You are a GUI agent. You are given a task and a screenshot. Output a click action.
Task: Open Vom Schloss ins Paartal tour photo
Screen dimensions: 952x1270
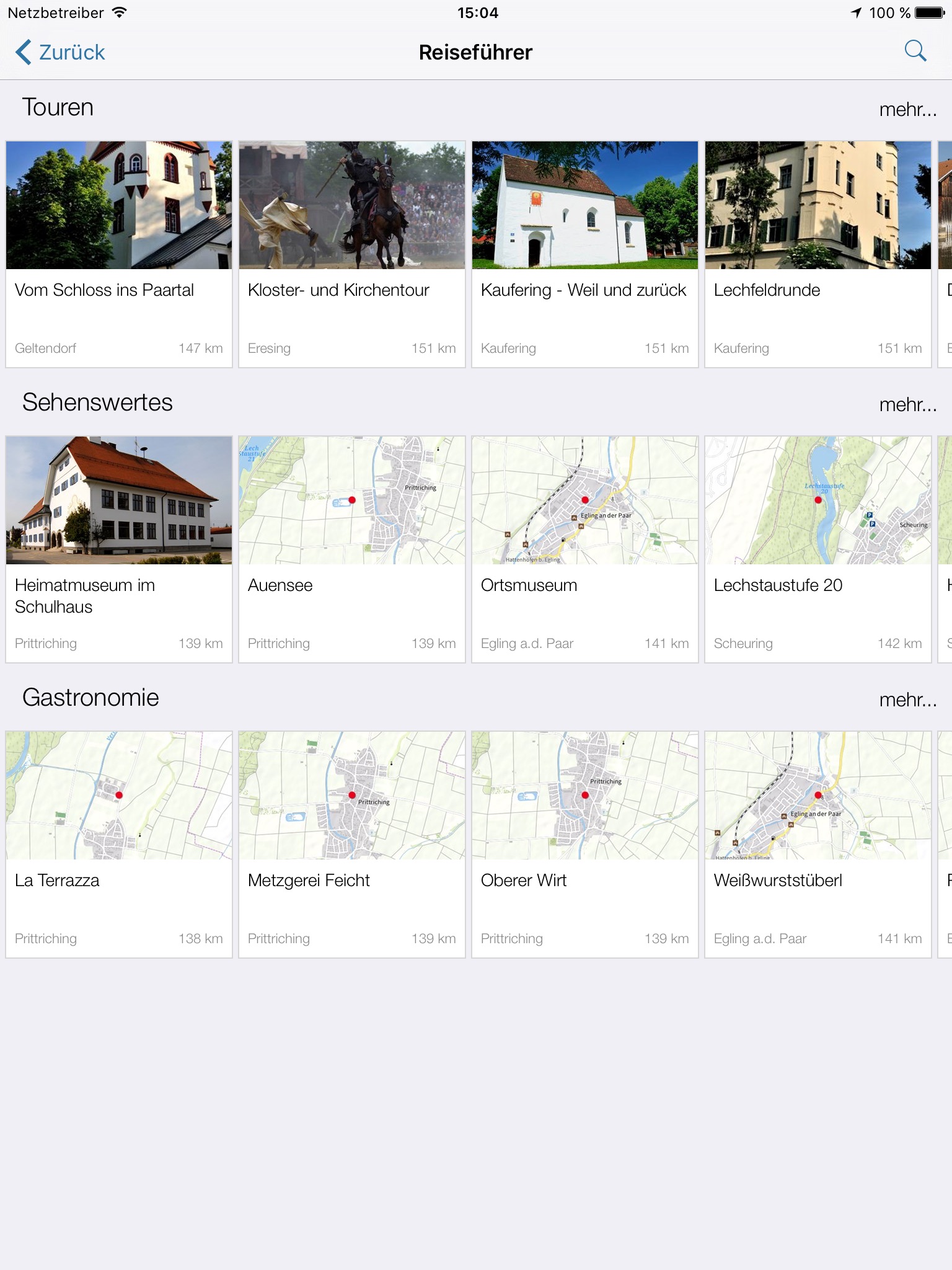pos(119,205)
